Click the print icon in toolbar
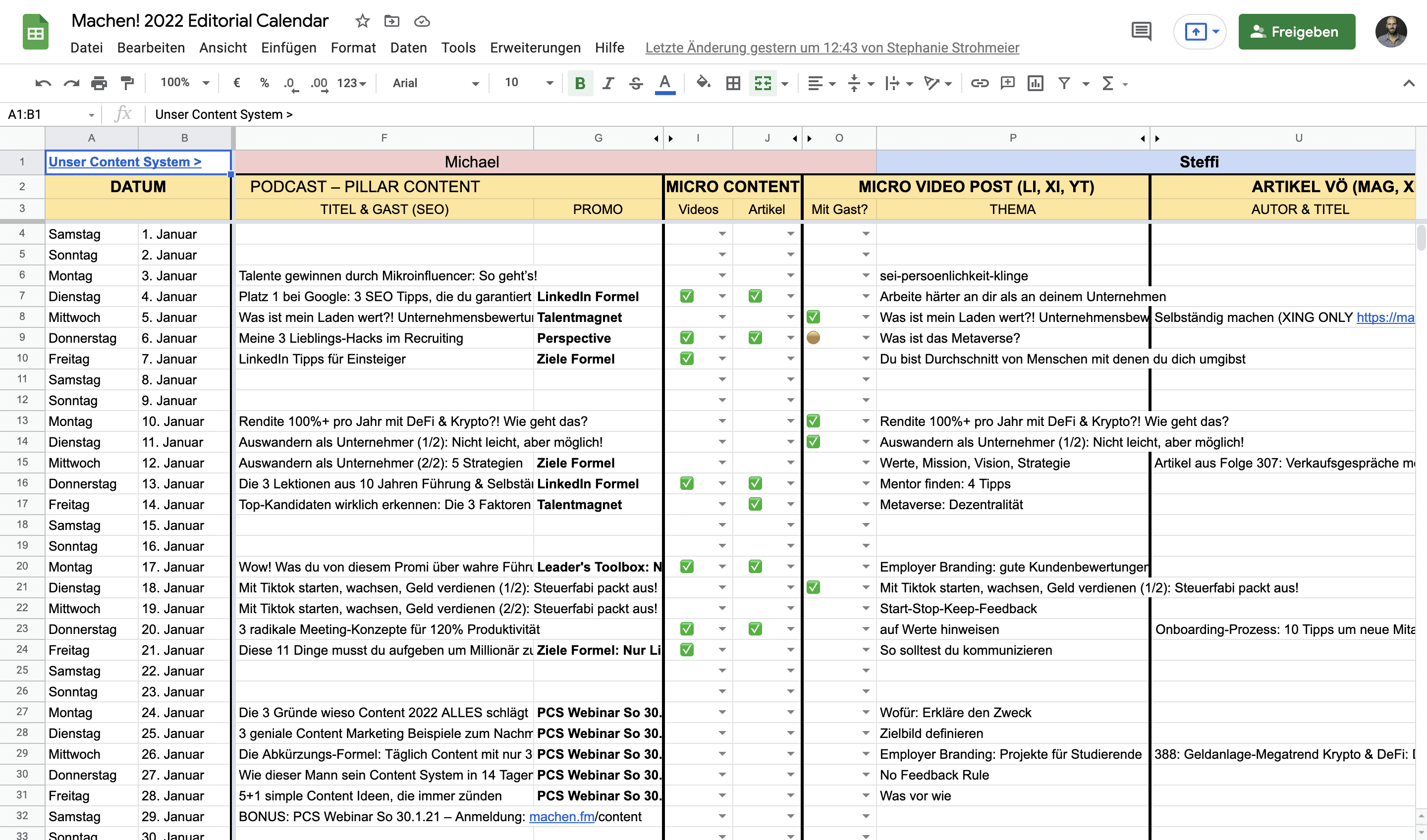 [x=99, y=83]
